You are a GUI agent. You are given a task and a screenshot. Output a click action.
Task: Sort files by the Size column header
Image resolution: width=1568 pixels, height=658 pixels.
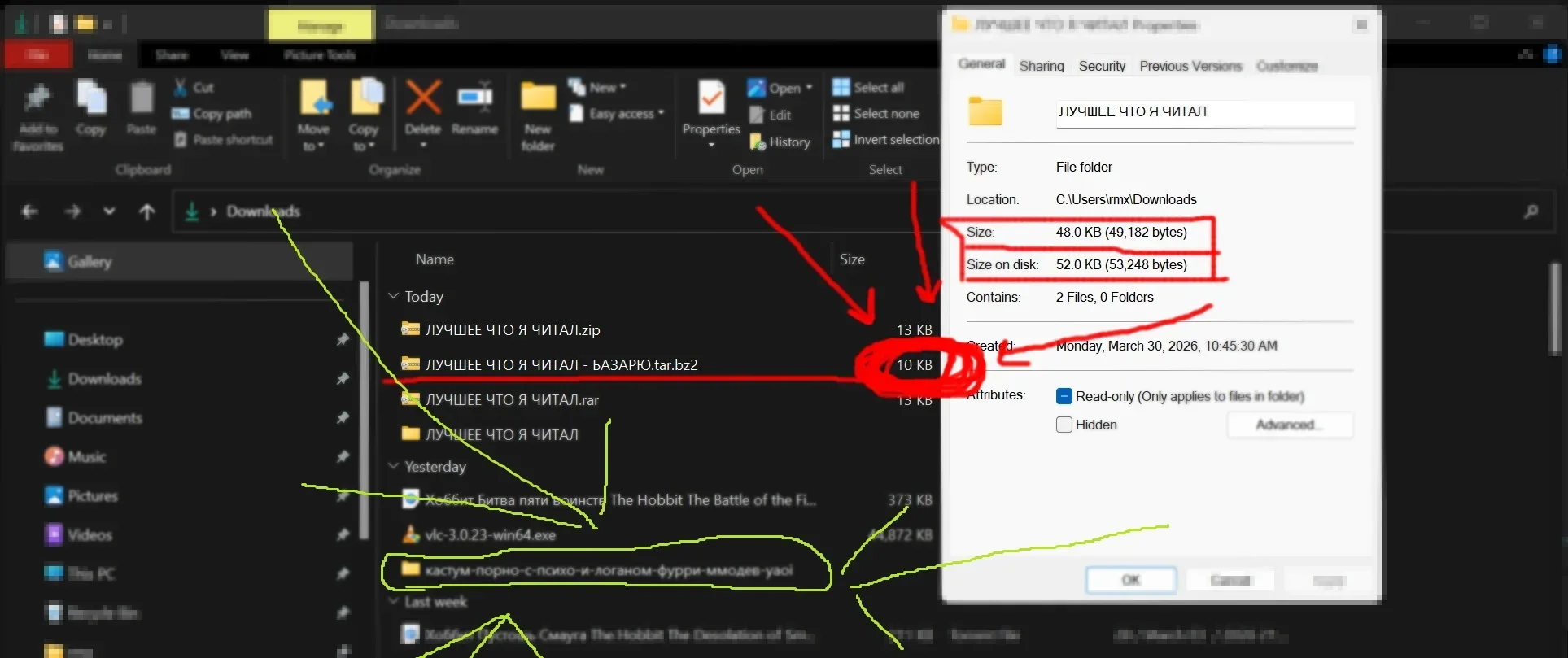pos(852,259)
